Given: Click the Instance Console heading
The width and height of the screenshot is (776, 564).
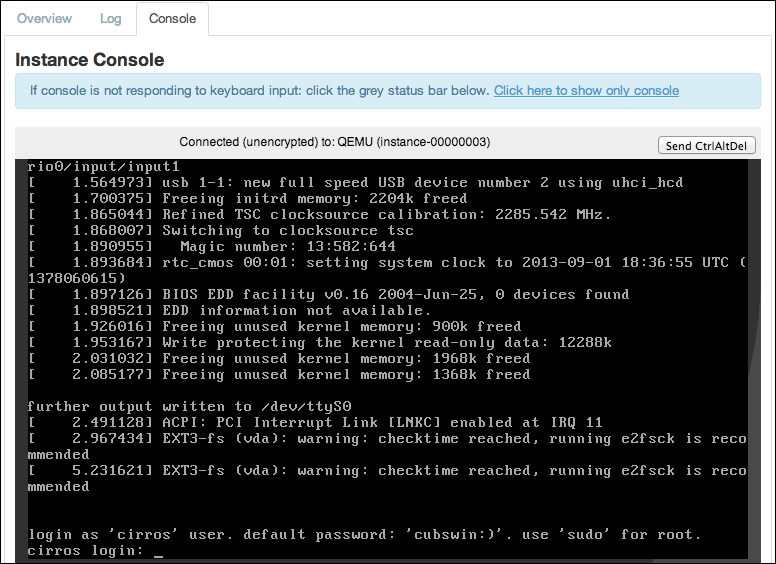Looking at the screenshot, I should pos(90,60).
